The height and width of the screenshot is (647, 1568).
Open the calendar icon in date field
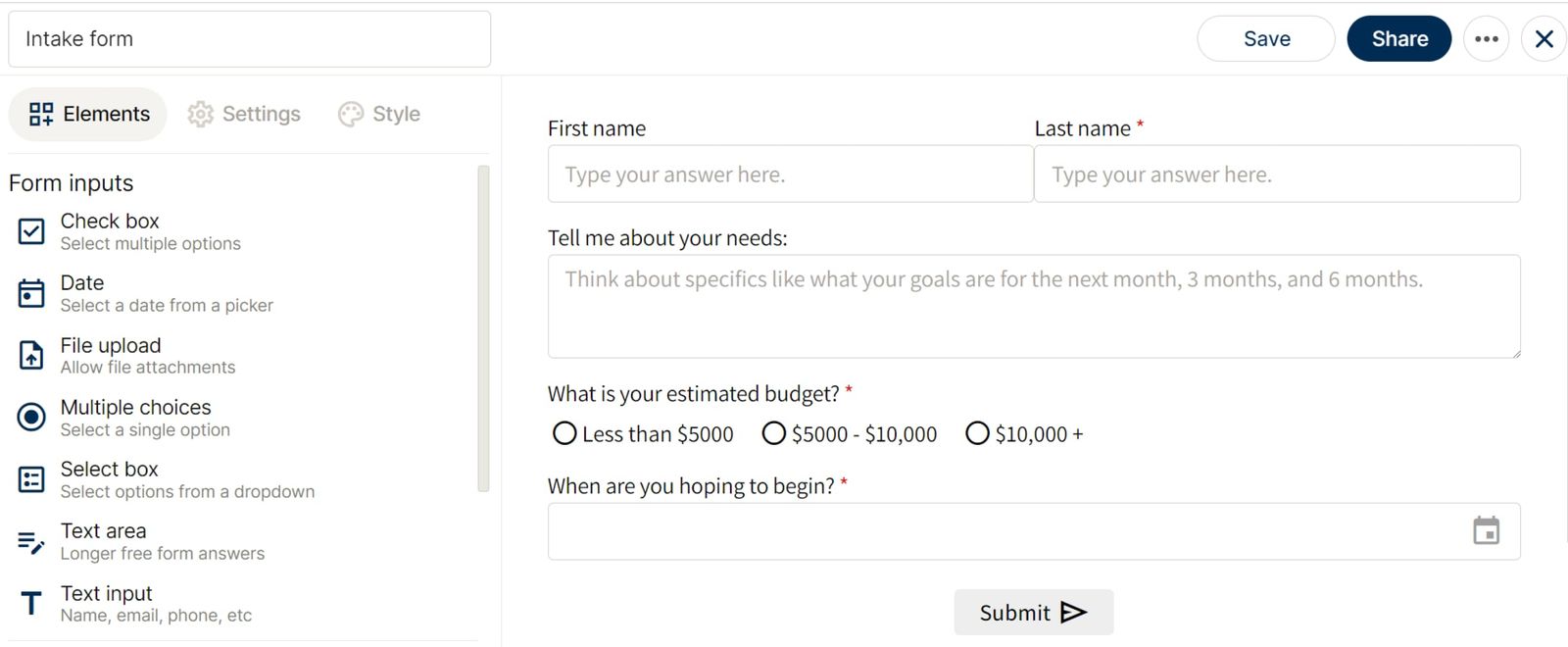coord(1486,531)
